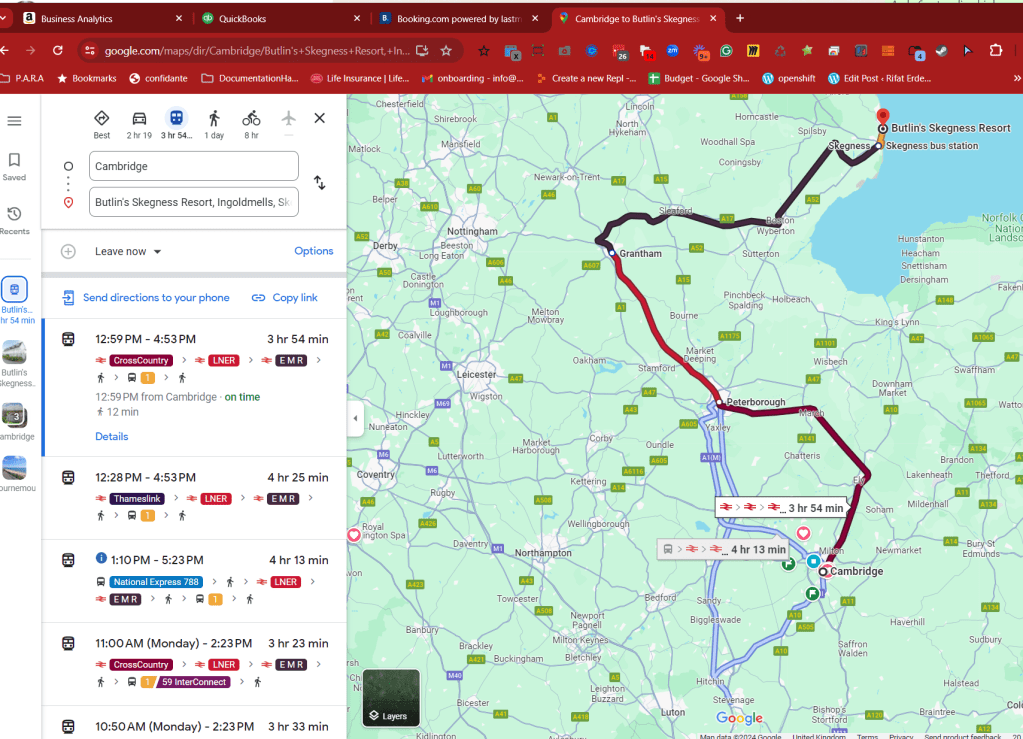This screenshot has height=739, width=1023.
Task: Reverse starting point and destination
Action: [x=319, y=183]
